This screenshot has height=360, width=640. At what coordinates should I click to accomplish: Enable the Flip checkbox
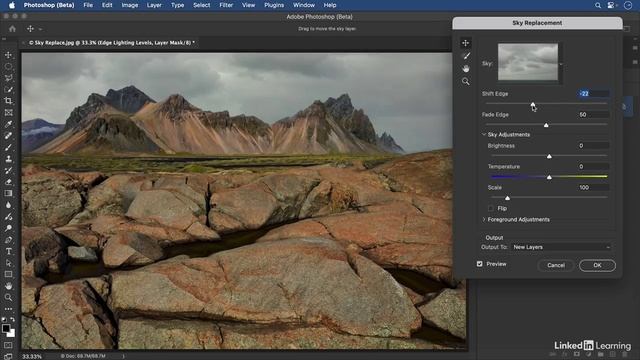tap(491, 208)
